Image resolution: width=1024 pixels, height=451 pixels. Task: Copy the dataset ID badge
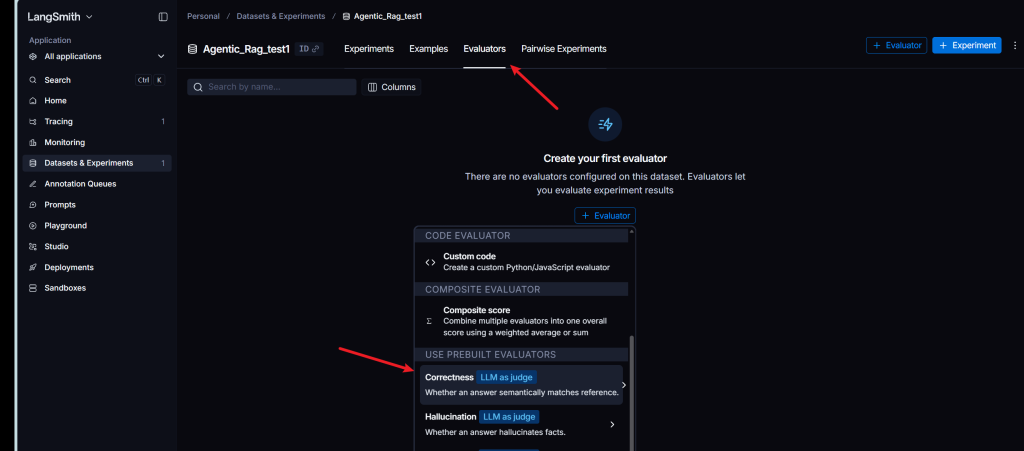(x=309, y=49)
